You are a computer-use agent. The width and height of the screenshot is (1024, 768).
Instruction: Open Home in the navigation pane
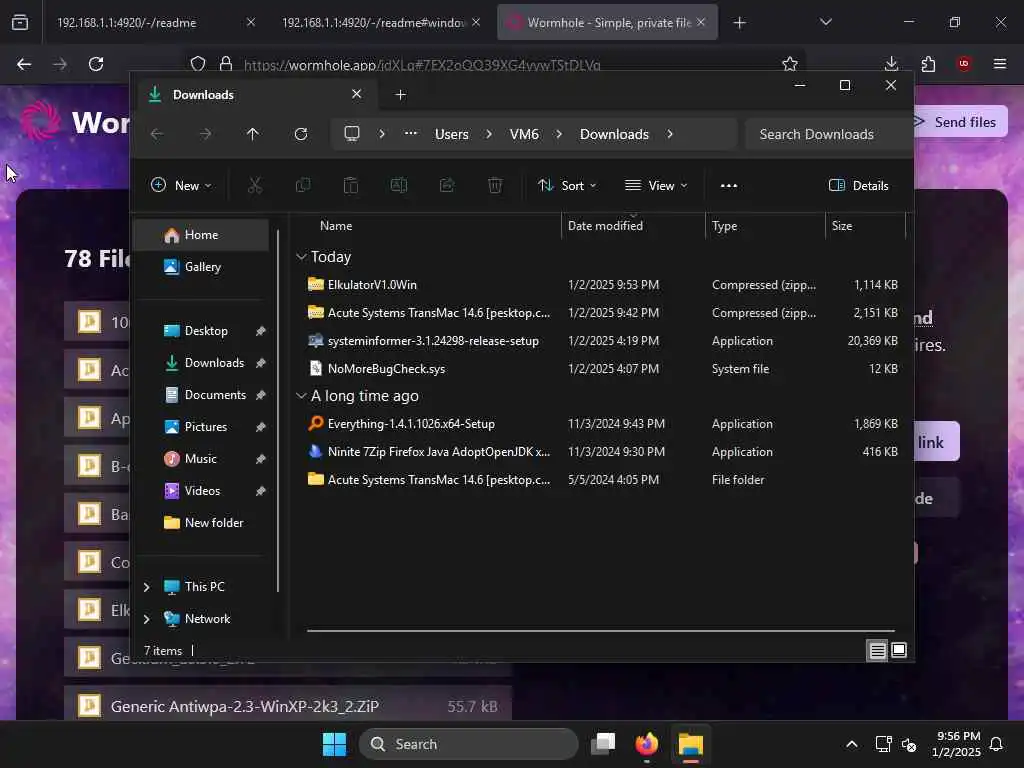tap(201, 235)
